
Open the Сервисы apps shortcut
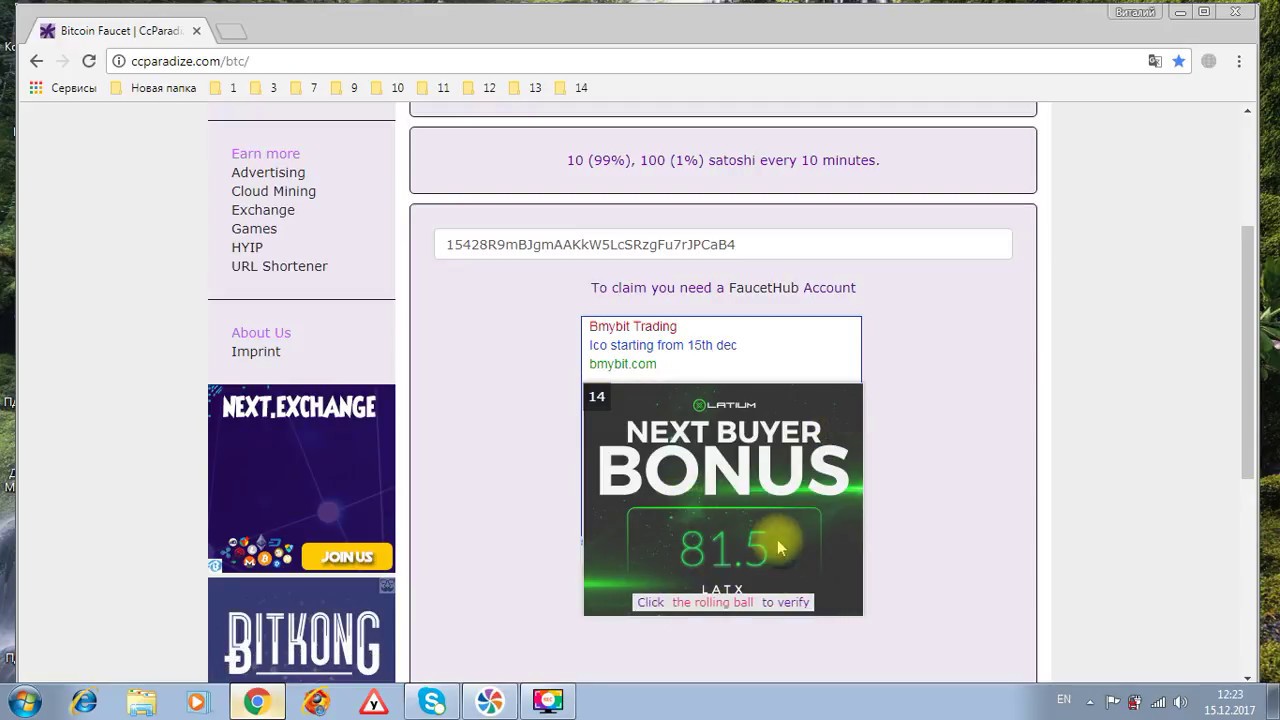pyautogui.click(x=63, y=88)
